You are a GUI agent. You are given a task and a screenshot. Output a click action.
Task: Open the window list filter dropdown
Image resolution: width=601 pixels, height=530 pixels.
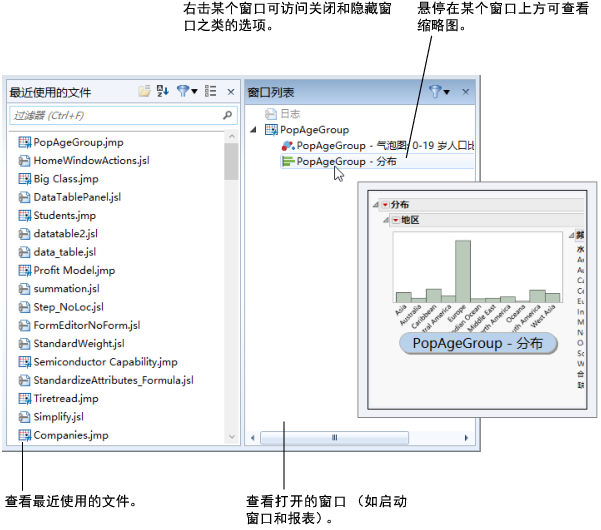point(439,92)
